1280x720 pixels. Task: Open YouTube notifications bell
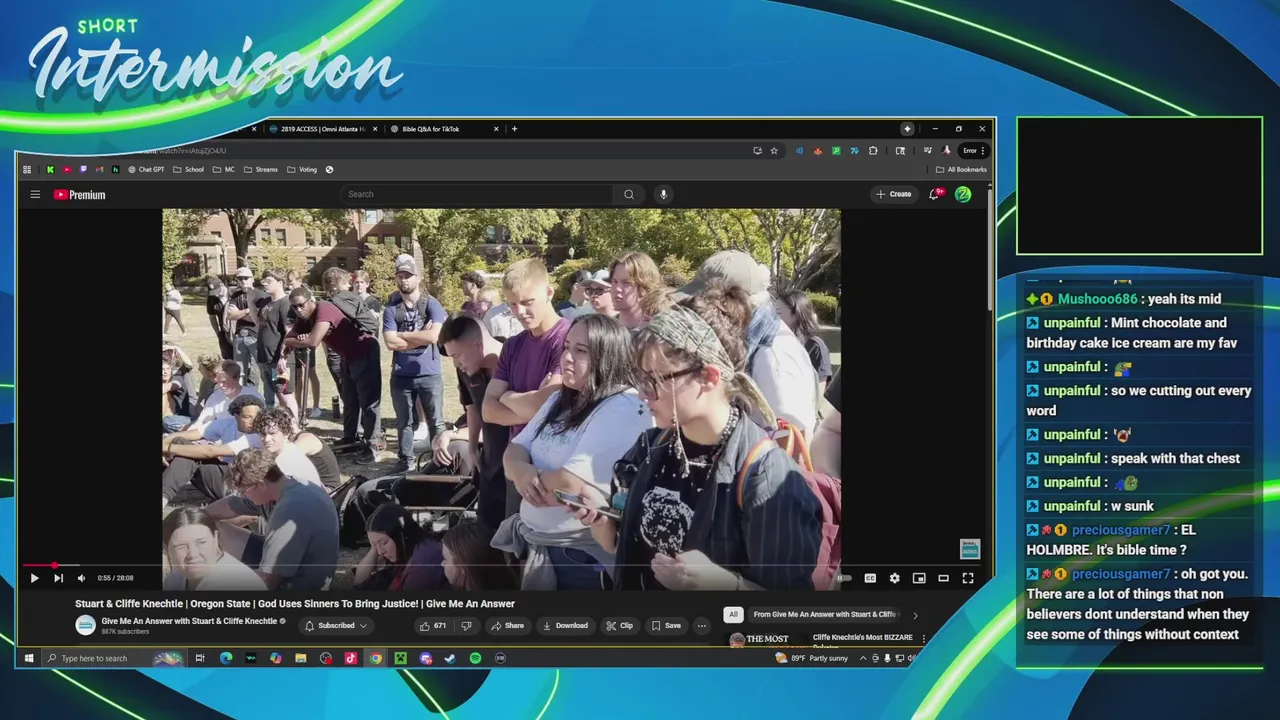coord(935,194)
